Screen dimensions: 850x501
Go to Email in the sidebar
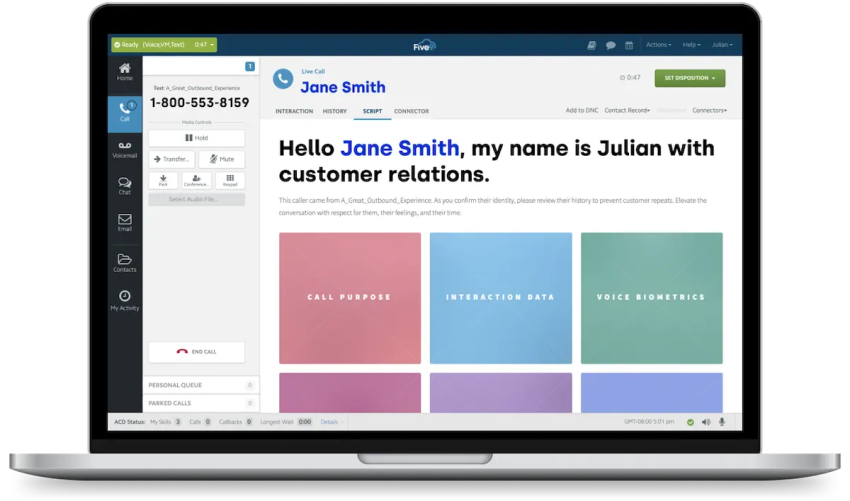click(125, 222)
